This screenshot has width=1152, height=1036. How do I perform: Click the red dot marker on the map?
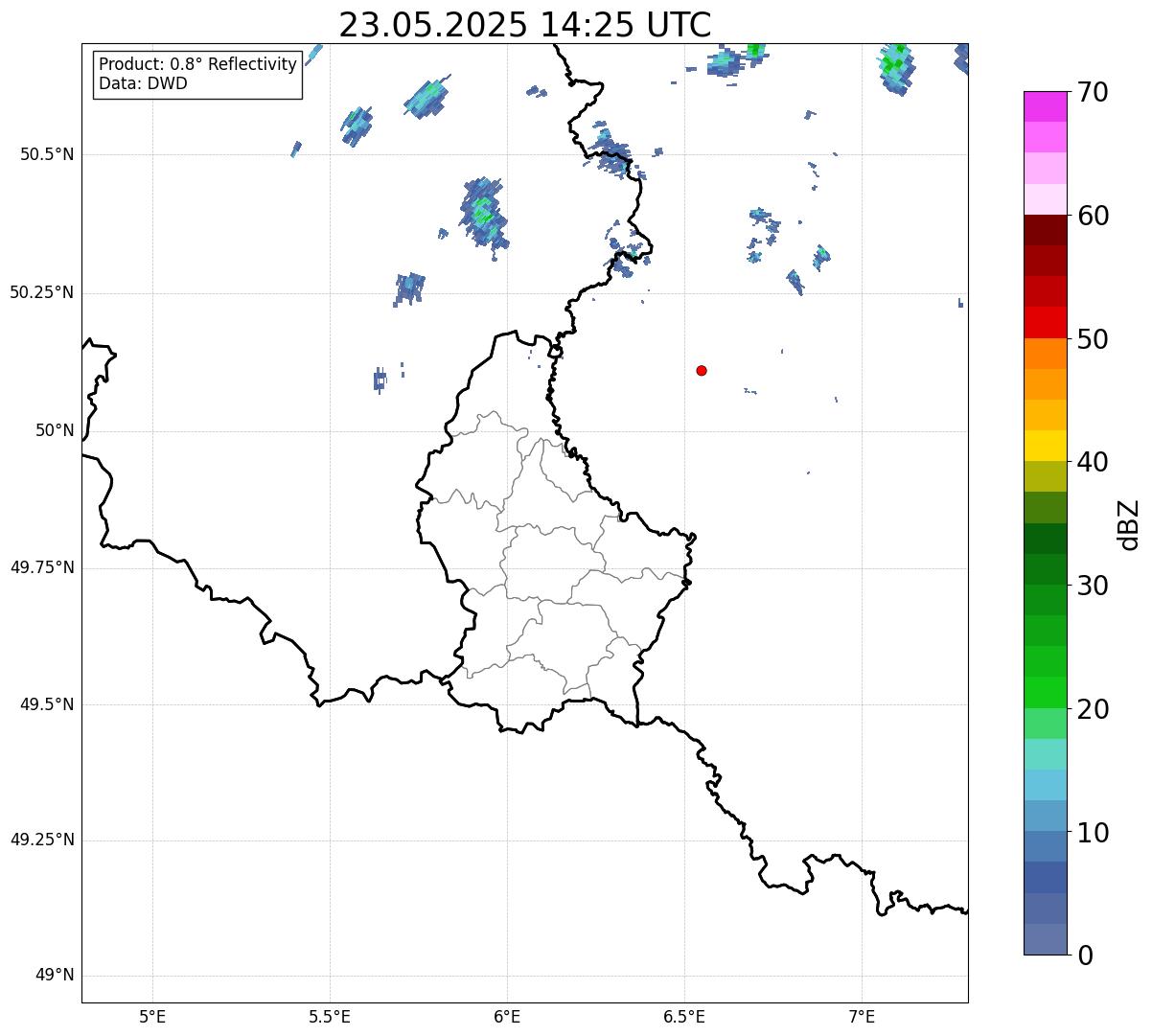[702, 370]
